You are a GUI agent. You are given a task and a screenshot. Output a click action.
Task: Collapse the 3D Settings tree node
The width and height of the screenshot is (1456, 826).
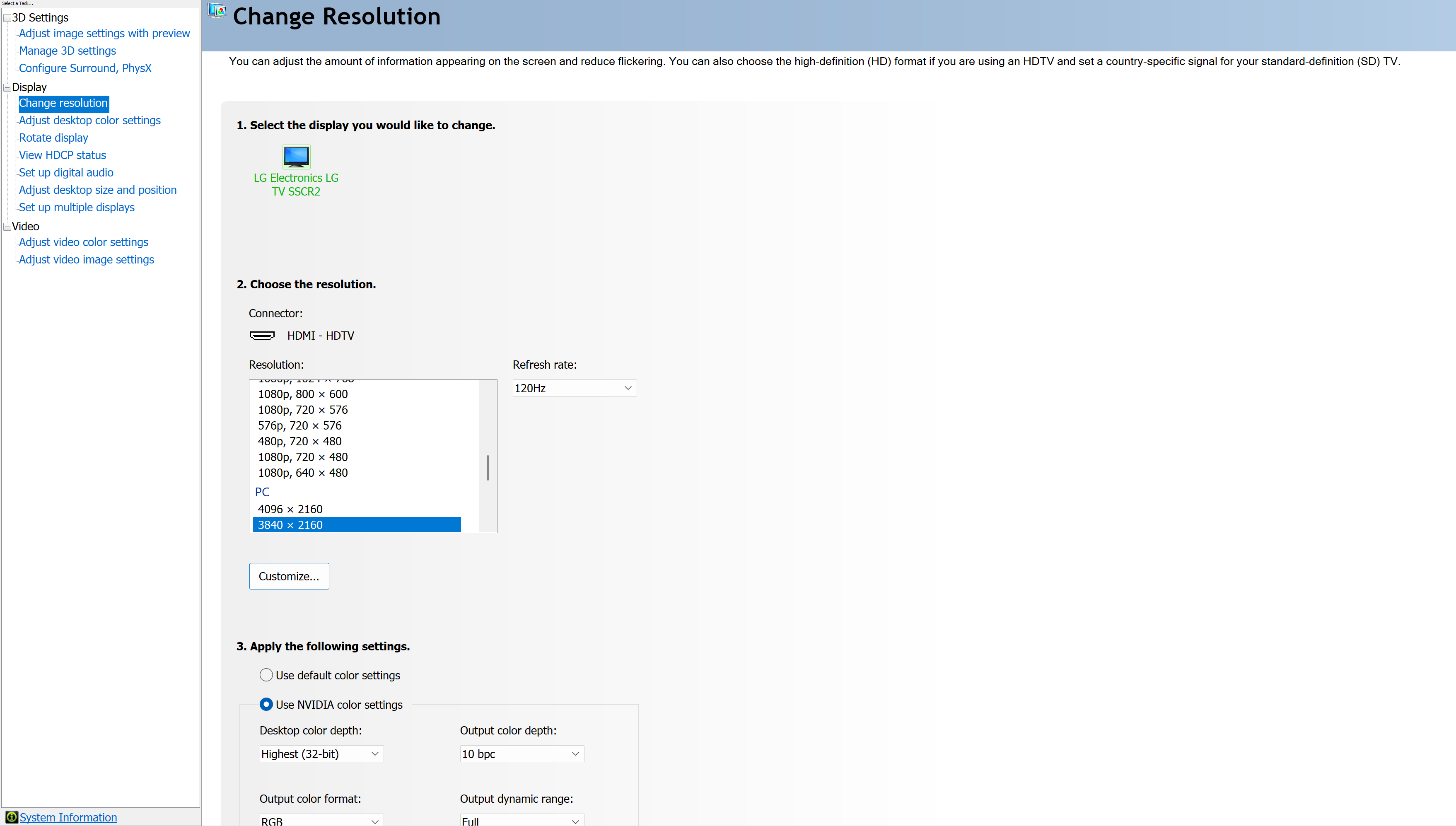tap(7, 17)
